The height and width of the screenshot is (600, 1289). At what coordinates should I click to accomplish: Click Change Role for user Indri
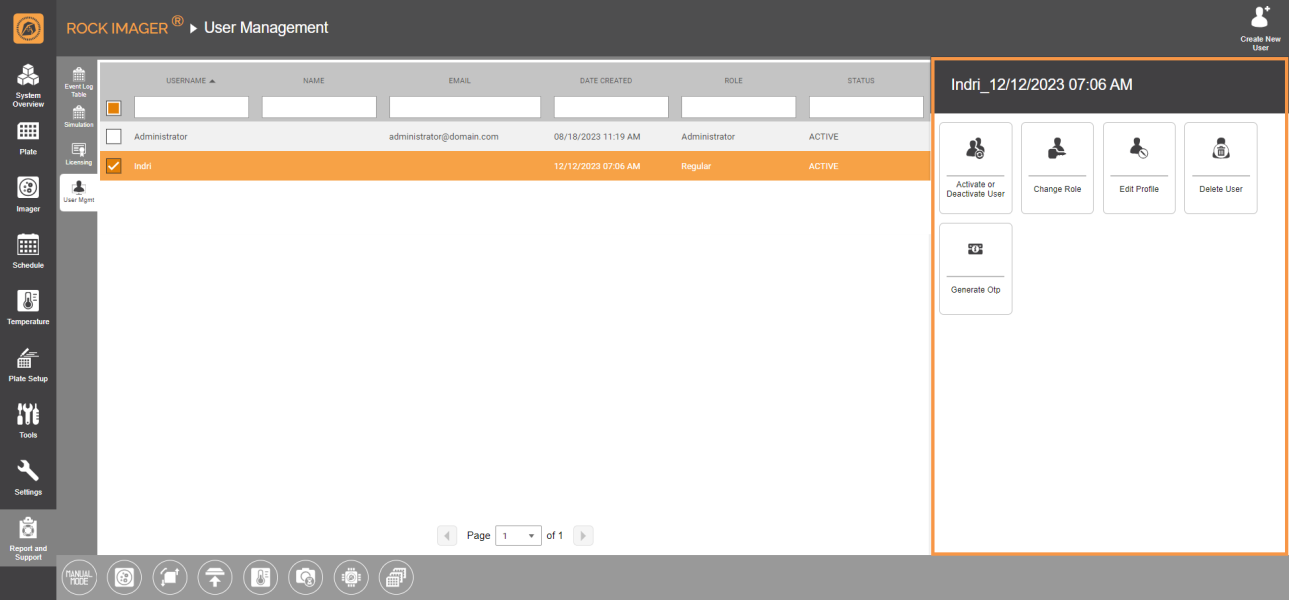(1057, 167)
